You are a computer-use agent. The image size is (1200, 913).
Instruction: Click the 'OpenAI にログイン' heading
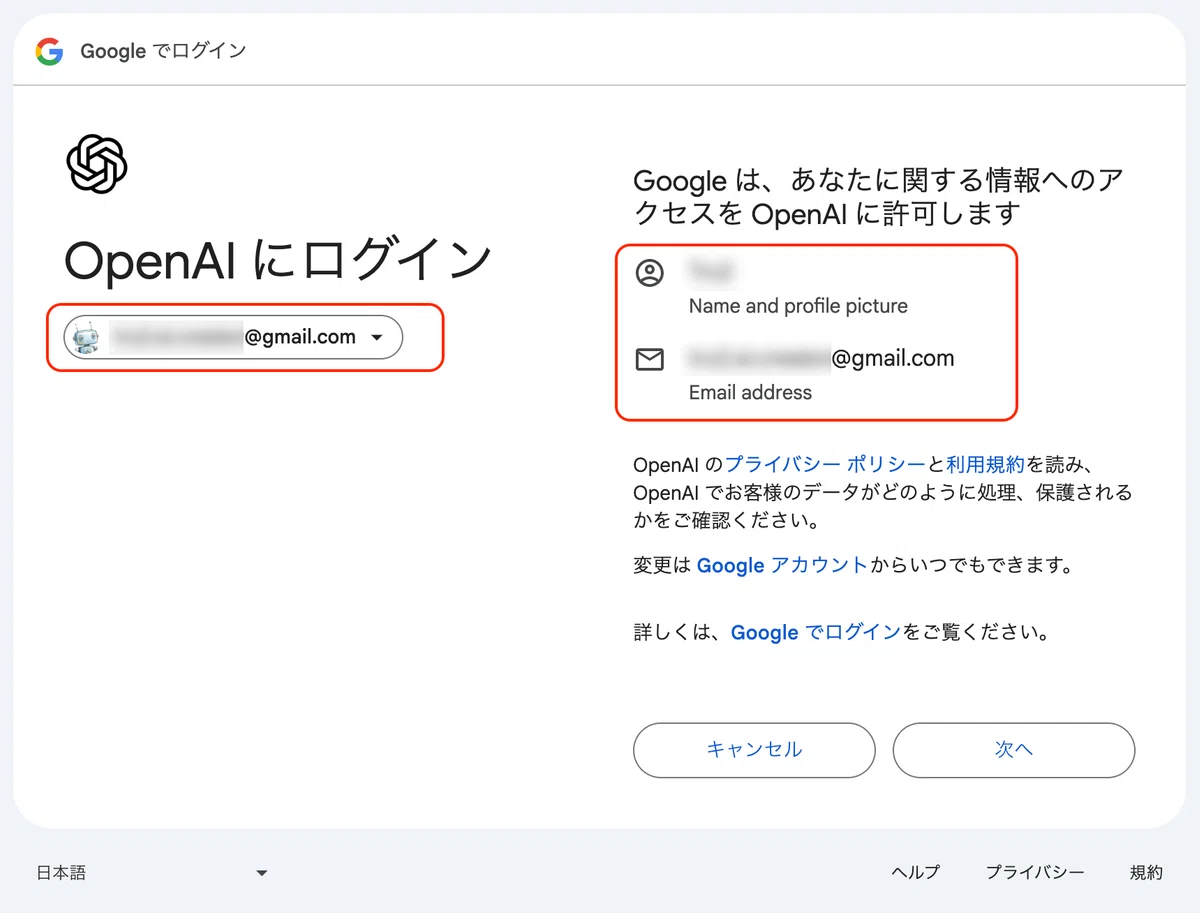[x=278, y=262]
